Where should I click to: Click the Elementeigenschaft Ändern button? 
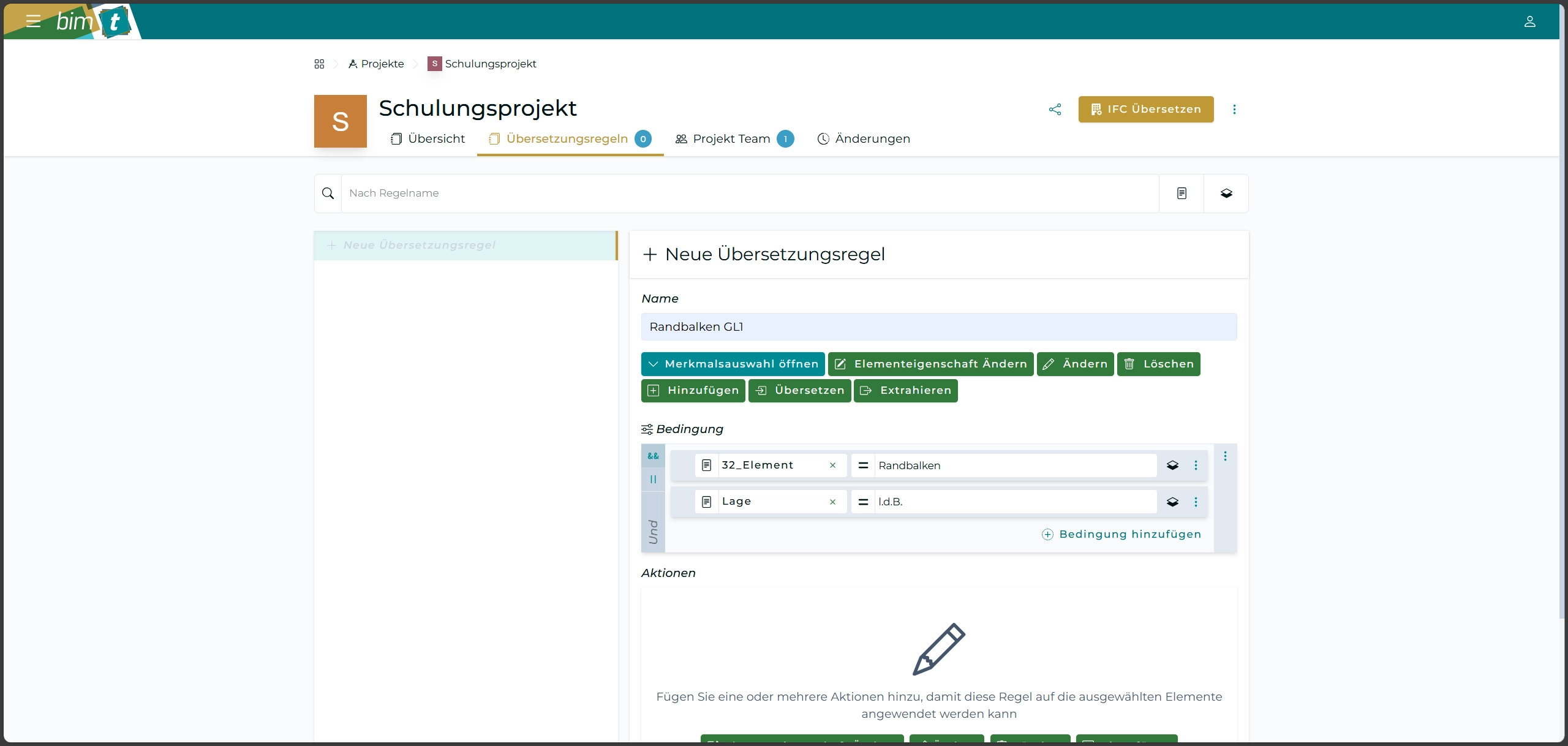coord(930,364)
